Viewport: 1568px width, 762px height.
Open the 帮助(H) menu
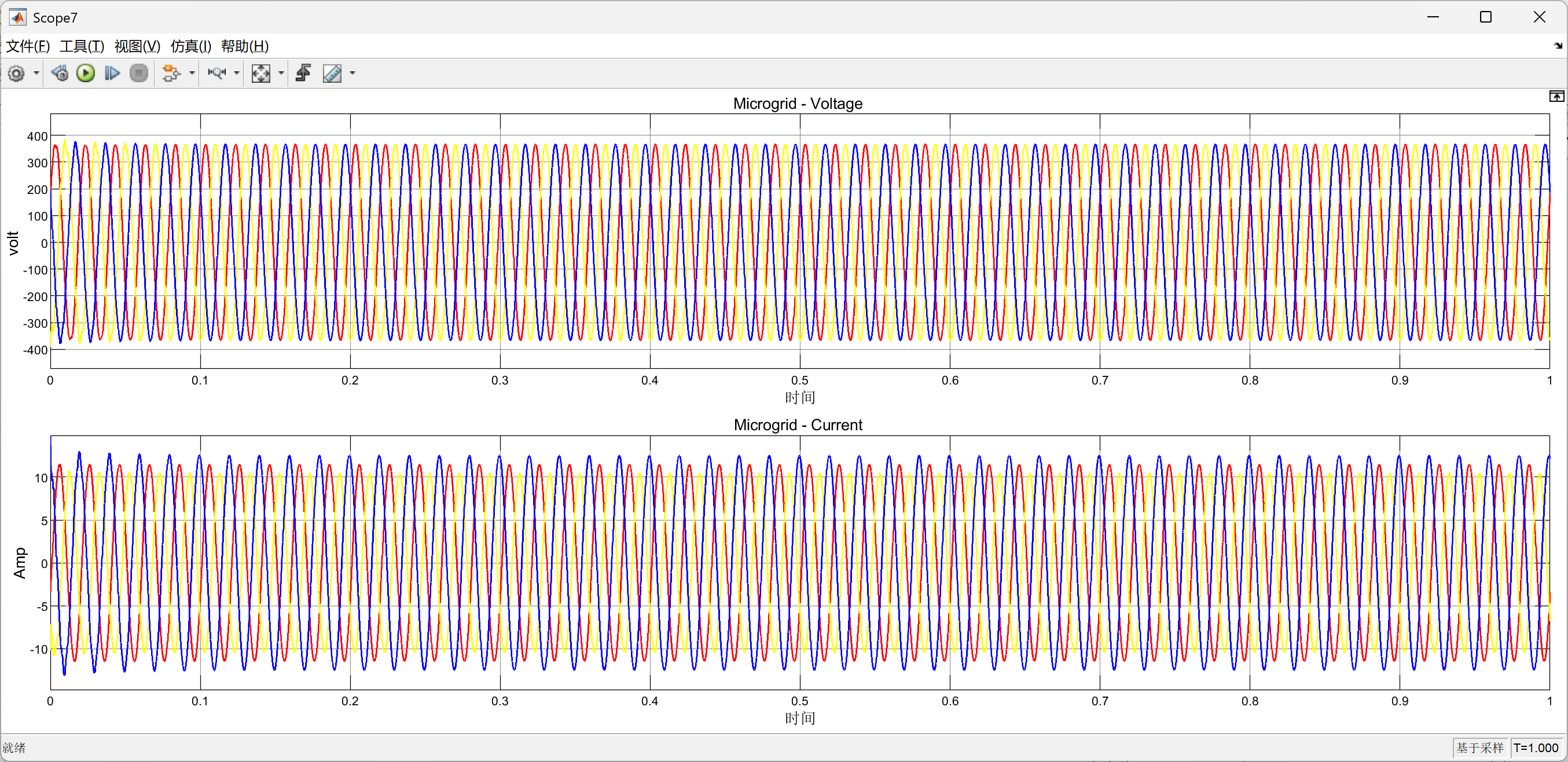pyautogui.click(x=245, y=46)
